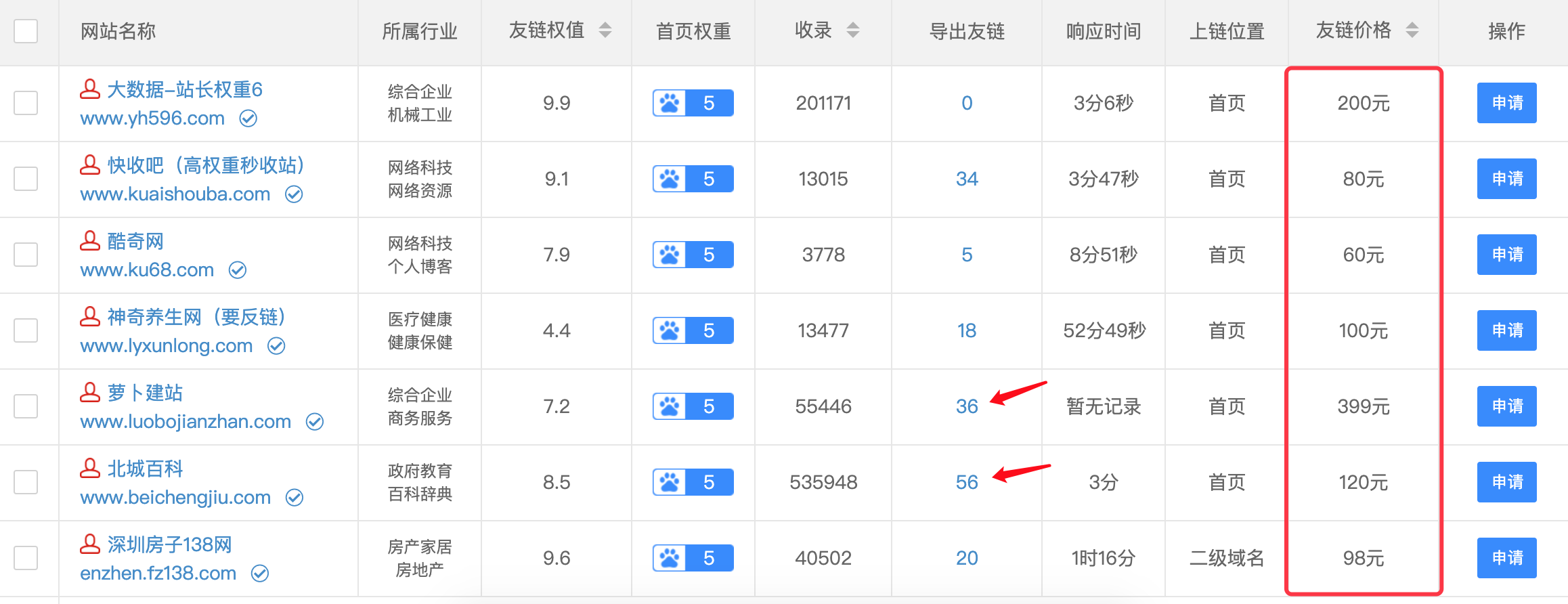Screen dimensions: 1568x604
Task: Open link www.ku68.com
Action: (x=147, y=270)
